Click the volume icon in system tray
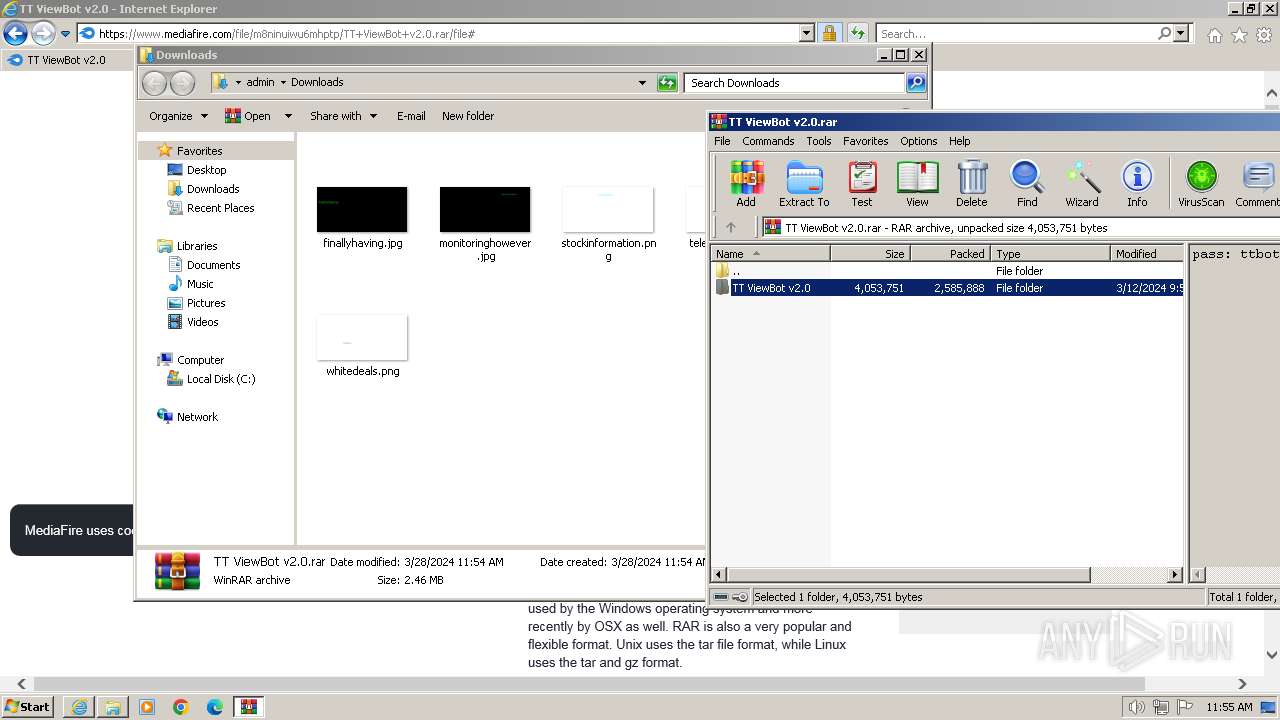 click(x=1137, y=707)
